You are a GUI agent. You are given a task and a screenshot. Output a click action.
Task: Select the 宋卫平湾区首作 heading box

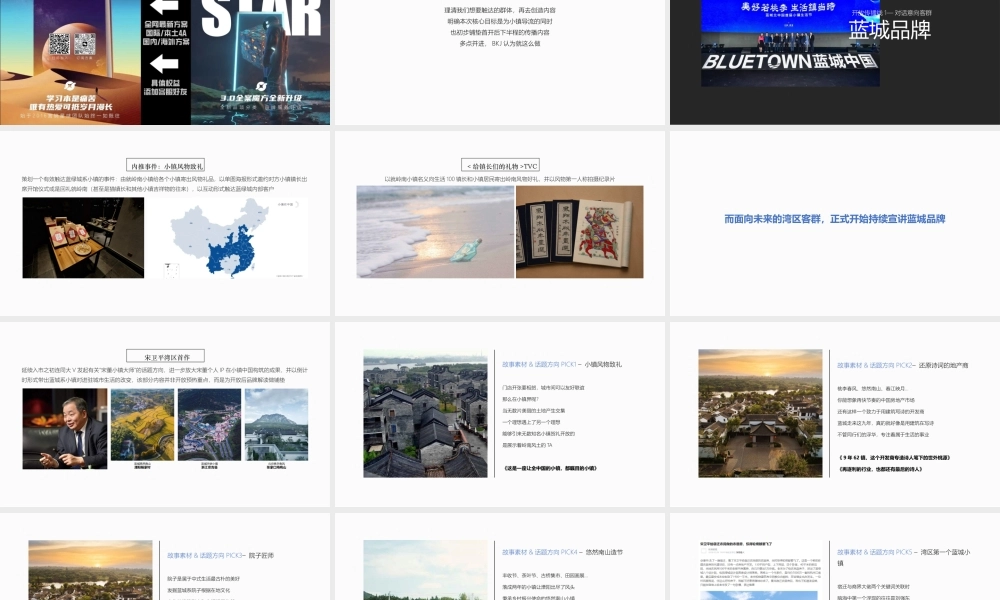coord(166,356)
